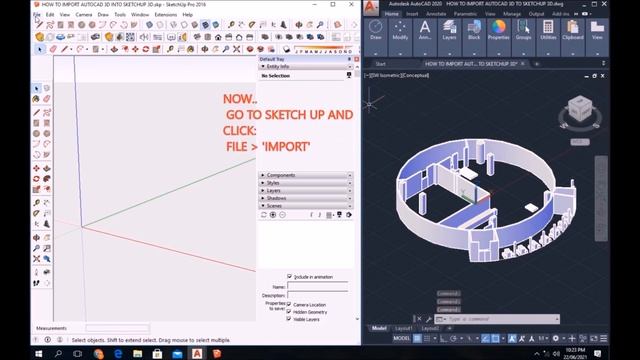640x360 pixels.
Task: Click the AutoCAD ViewCube
Action: click(580, 108)
